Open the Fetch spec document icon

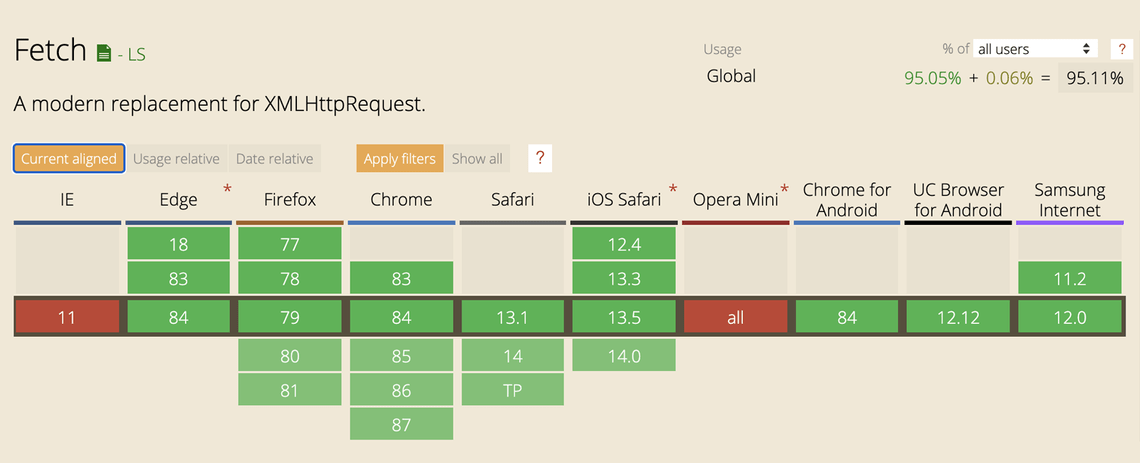[x=105, y=52]
